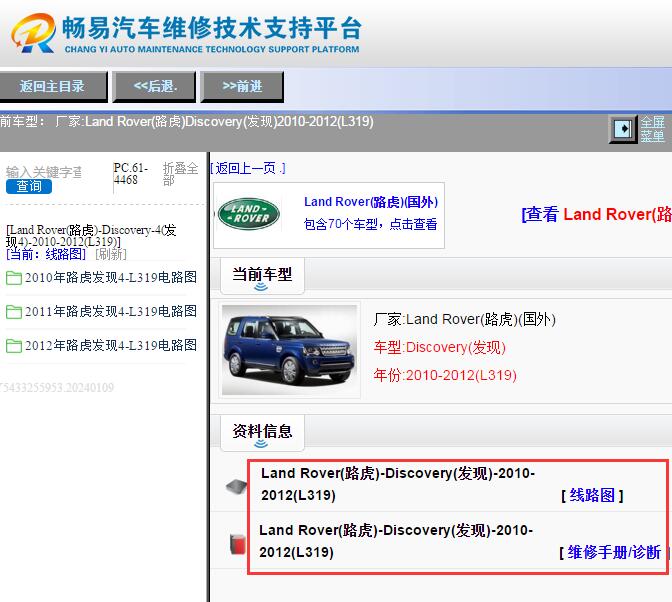Go back with the <<后退 button
The image size is (672, 602).
[x=154, y=87]
